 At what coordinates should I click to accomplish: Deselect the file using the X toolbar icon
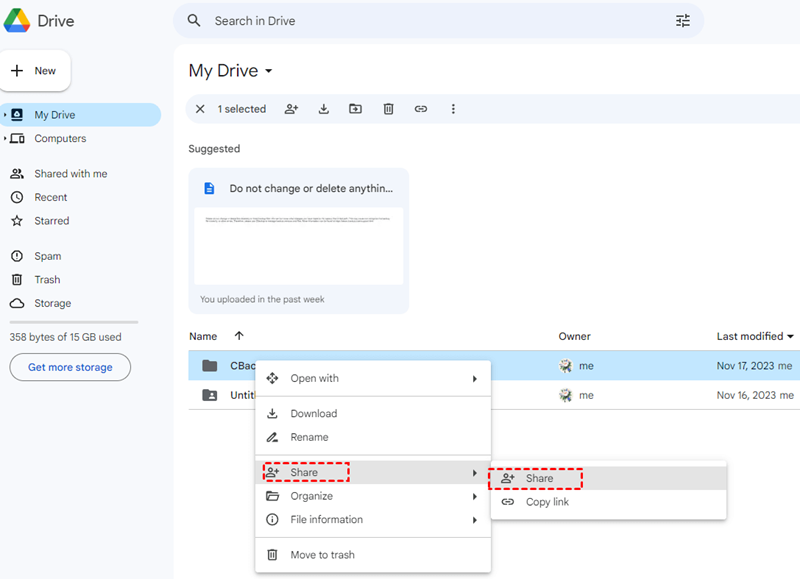(x=200, y=109)
